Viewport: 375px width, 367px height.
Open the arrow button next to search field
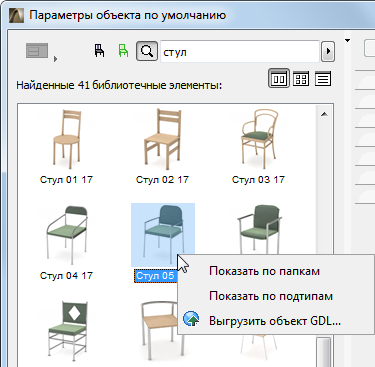click(x=328, y=51)
